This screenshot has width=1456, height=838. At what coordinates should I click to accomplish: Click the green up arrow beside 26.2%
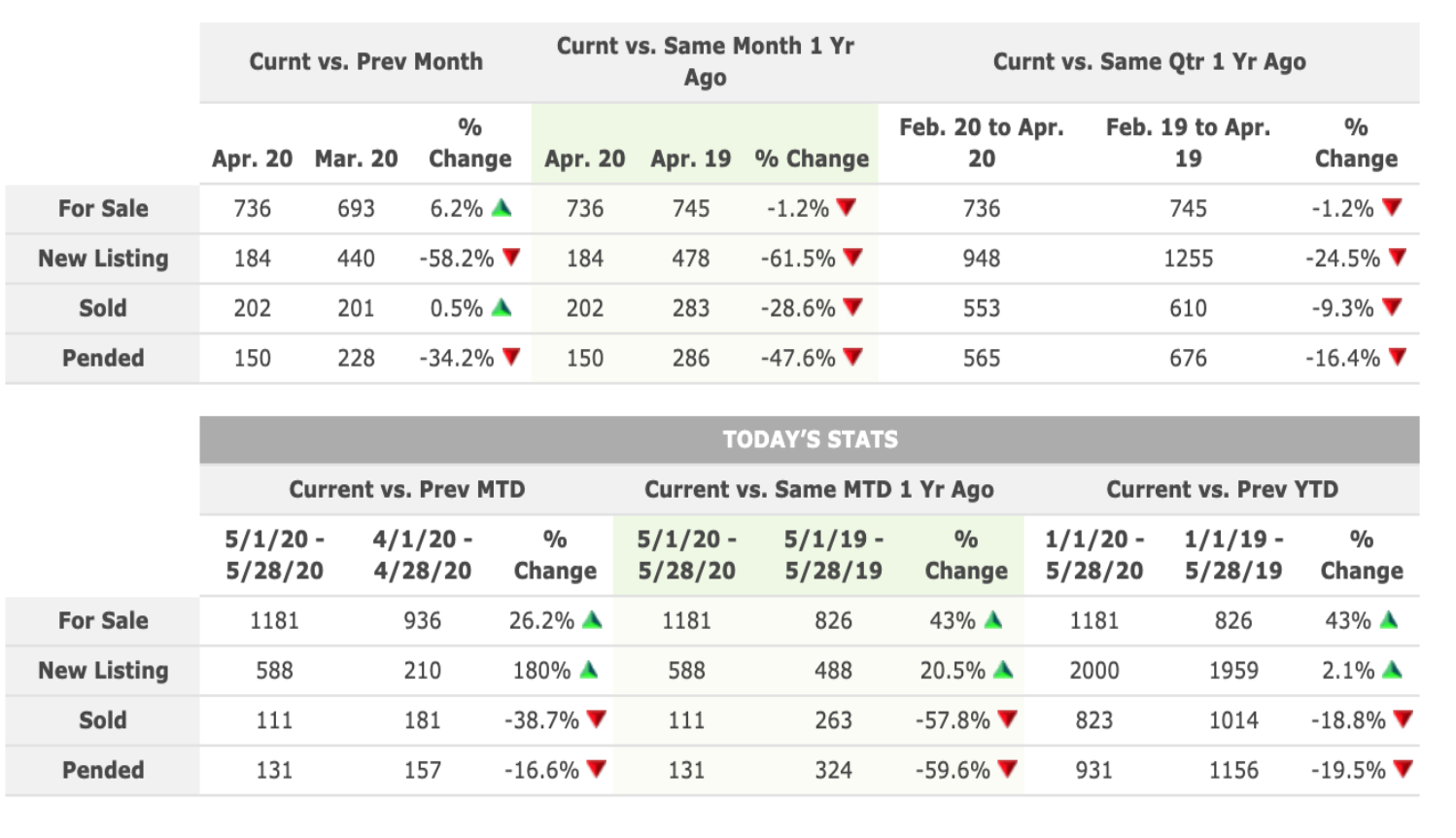[x=592, y=619]
